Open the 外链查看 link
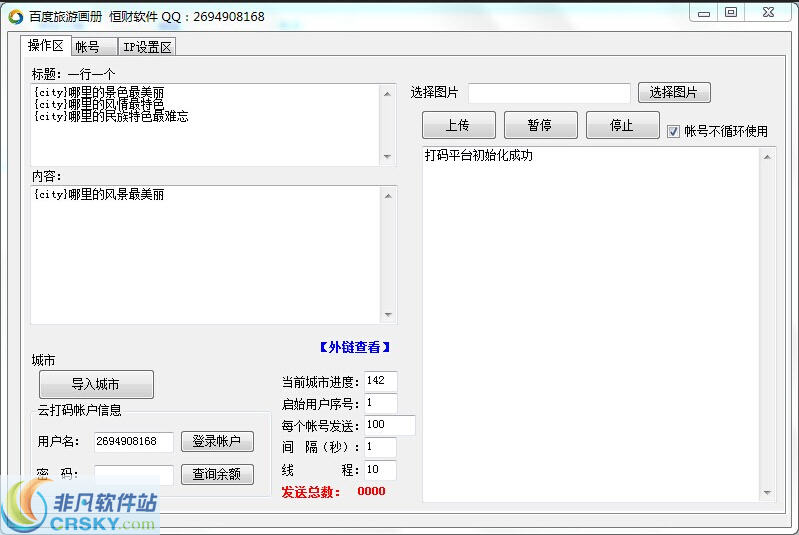The height and width of the screenshot is (535, 799). tap(355, 347)
